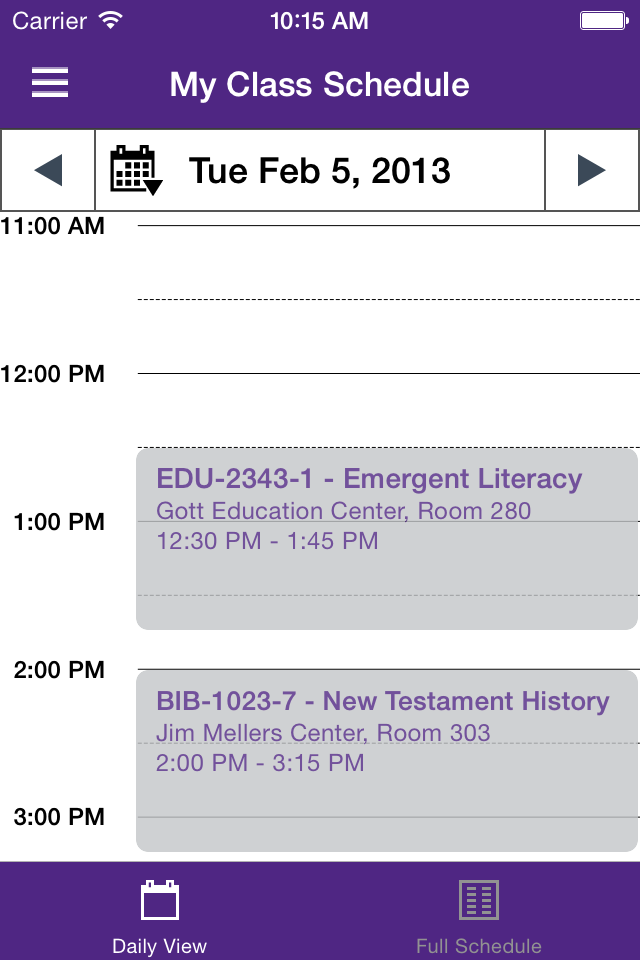Switch to Full Schedule tab

(479, 915)
